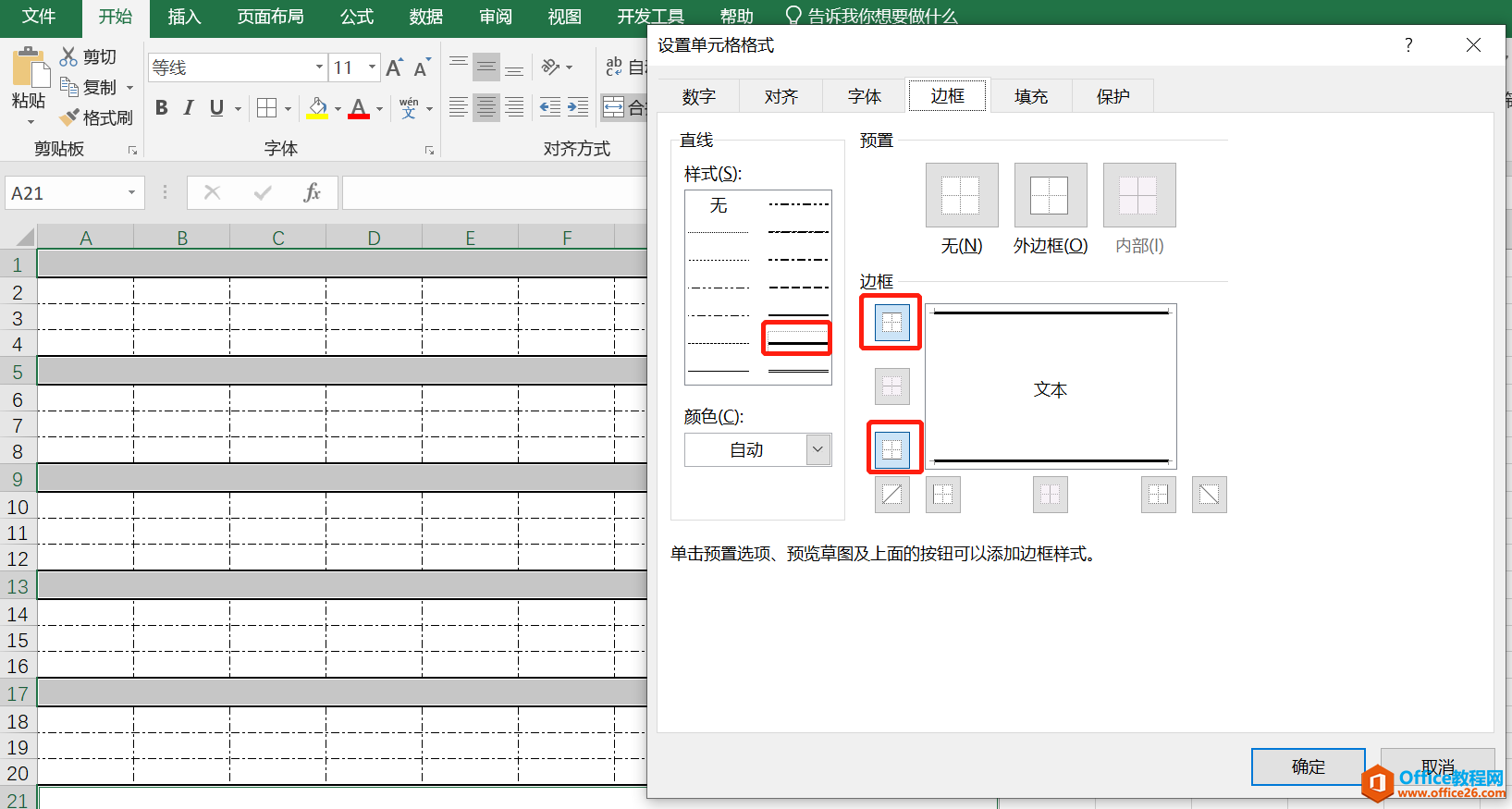
Task: Switch to the 页面布局 ribbon tab
Action: pyautogui.click(x=270, y=17)
